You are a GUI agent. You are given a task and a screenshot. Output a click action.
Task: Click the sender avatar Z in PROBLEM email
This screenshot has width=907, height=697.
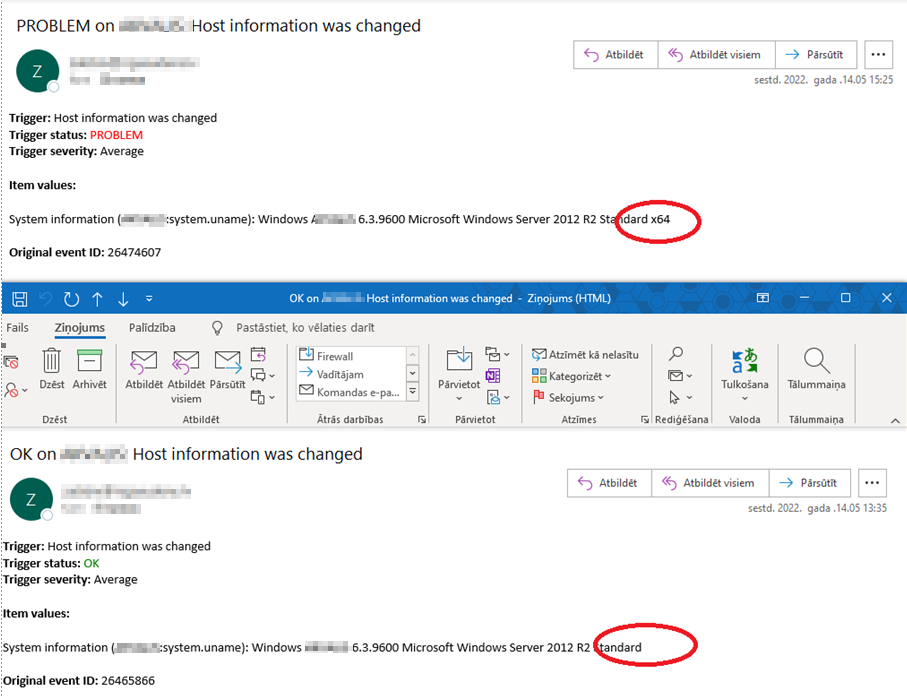[38, 71]
